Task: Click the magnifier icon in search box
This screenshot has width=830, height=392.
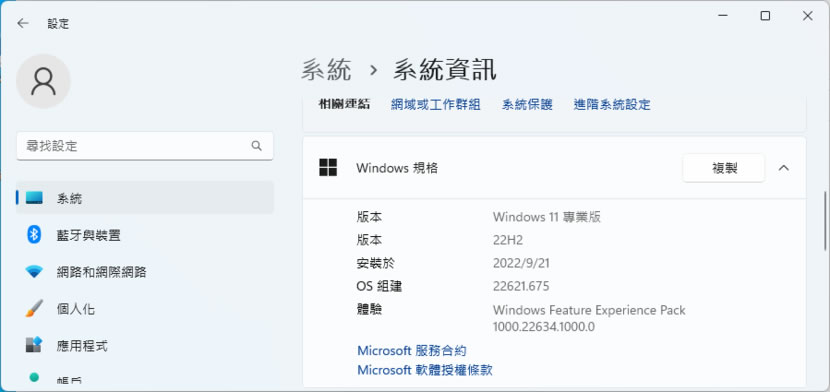Action: (x=257, y=146)
